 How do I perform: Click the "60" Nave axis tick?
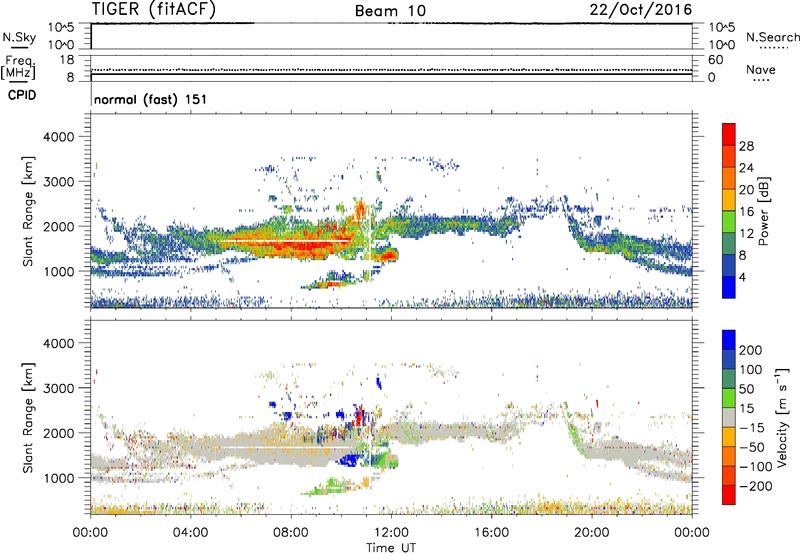click(x=715, y=60)
